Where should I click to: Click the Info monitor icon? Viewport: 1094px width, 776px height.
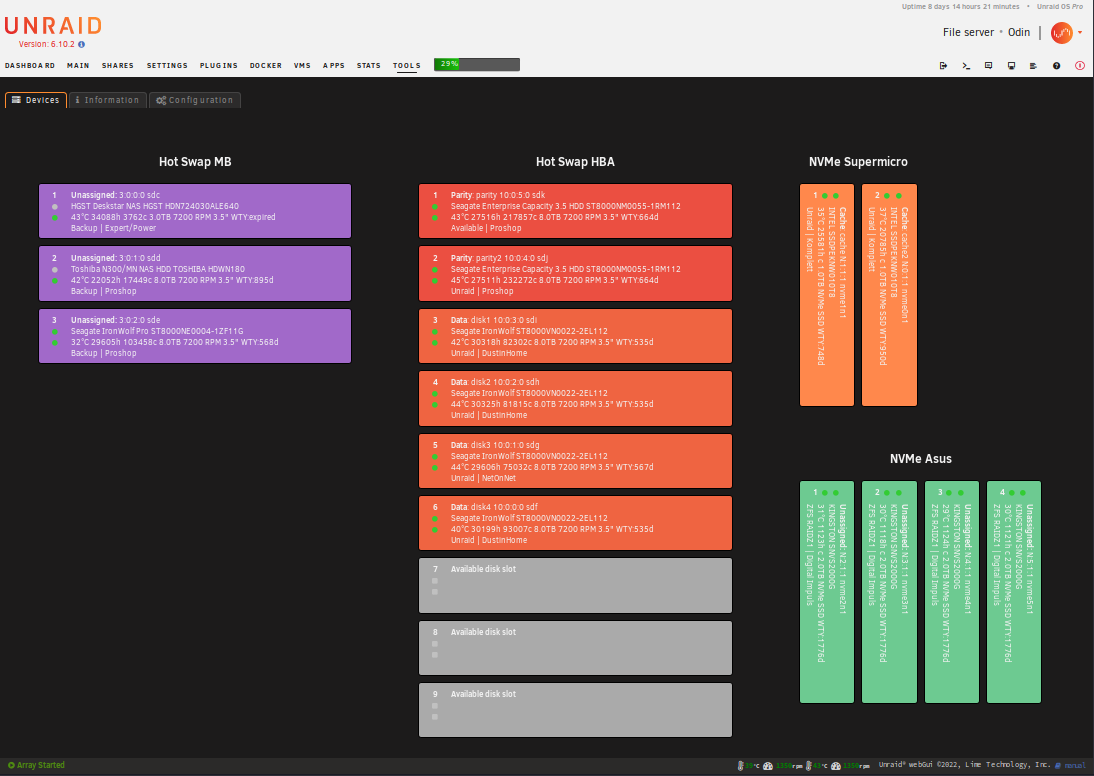click(x=1011, y=66)
